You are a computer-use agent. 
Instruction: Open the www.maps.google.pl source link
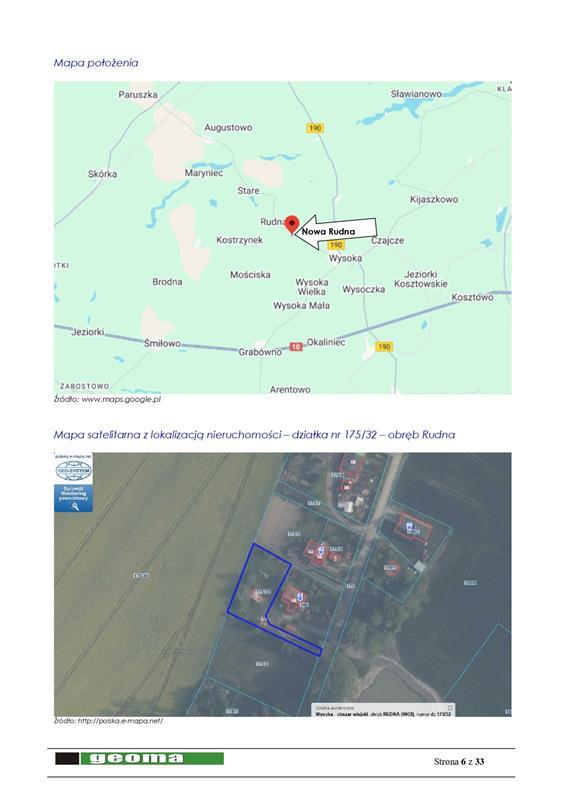pos(121,399)
